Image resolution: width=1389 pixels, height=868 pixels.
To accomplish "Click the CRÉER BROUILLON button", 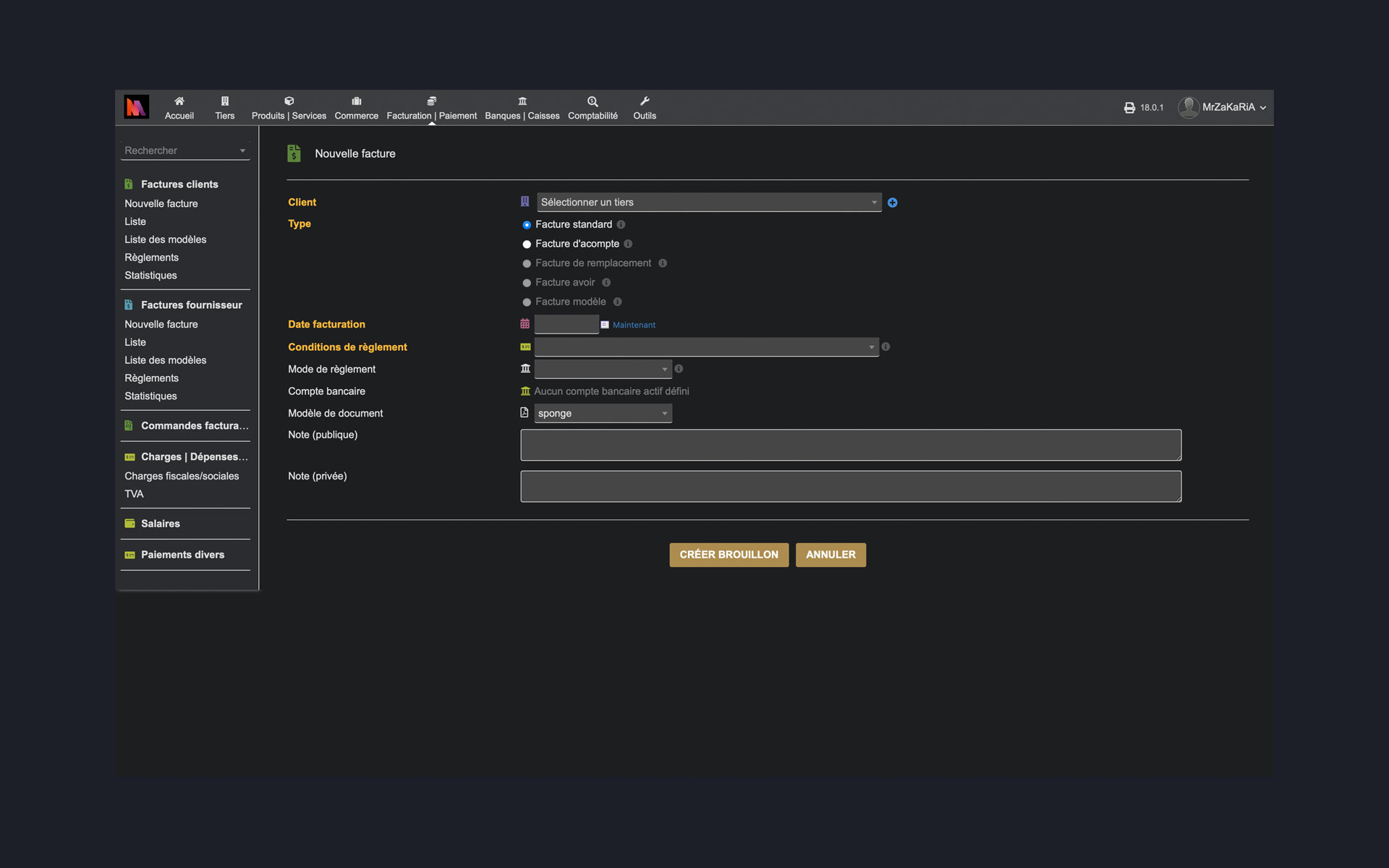I will pyautogui.click(x=729, y=554).
